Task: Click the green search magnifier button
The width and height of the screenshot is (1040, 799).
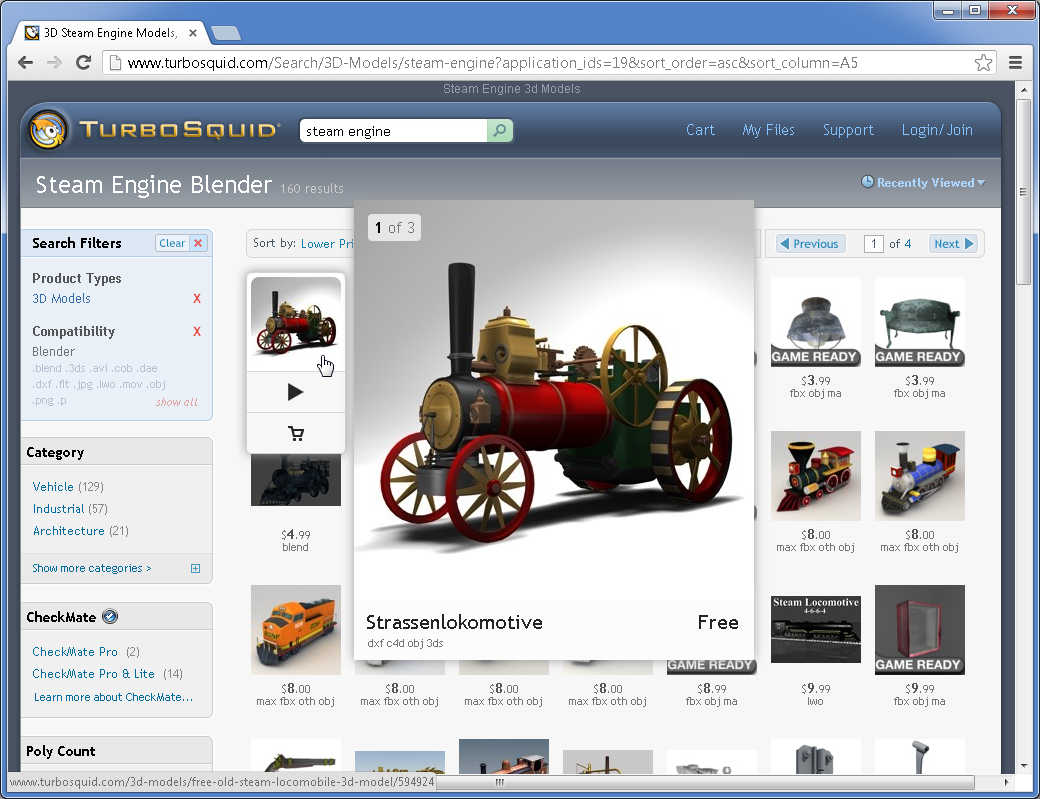Action: tap(499, 131)
